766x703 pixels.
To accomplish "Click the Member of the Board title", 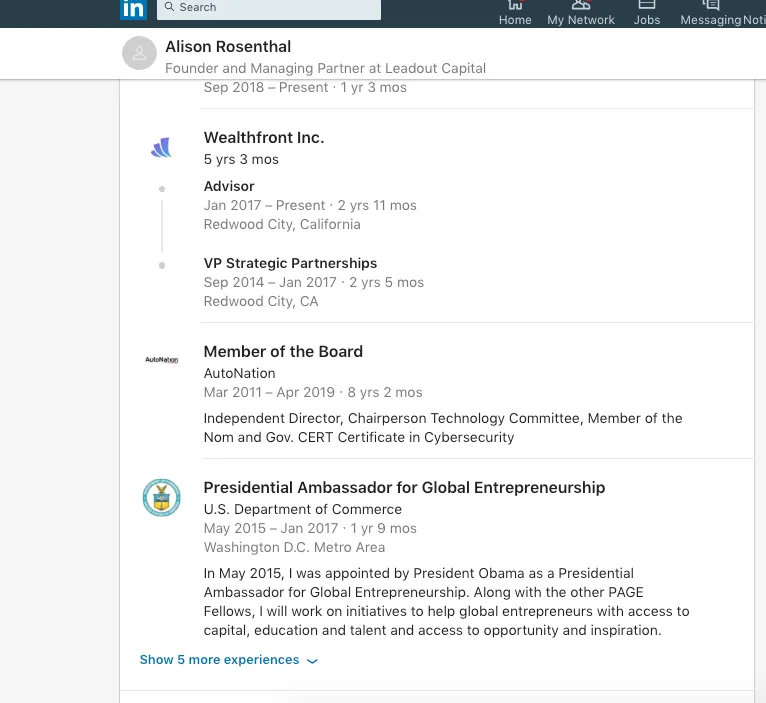I will tap(283, 351).
